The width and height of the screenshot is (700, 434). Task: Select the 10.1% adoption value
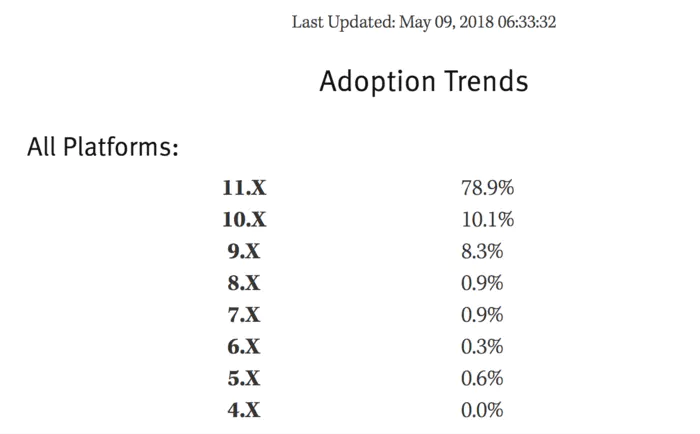[x=487, y=219]
